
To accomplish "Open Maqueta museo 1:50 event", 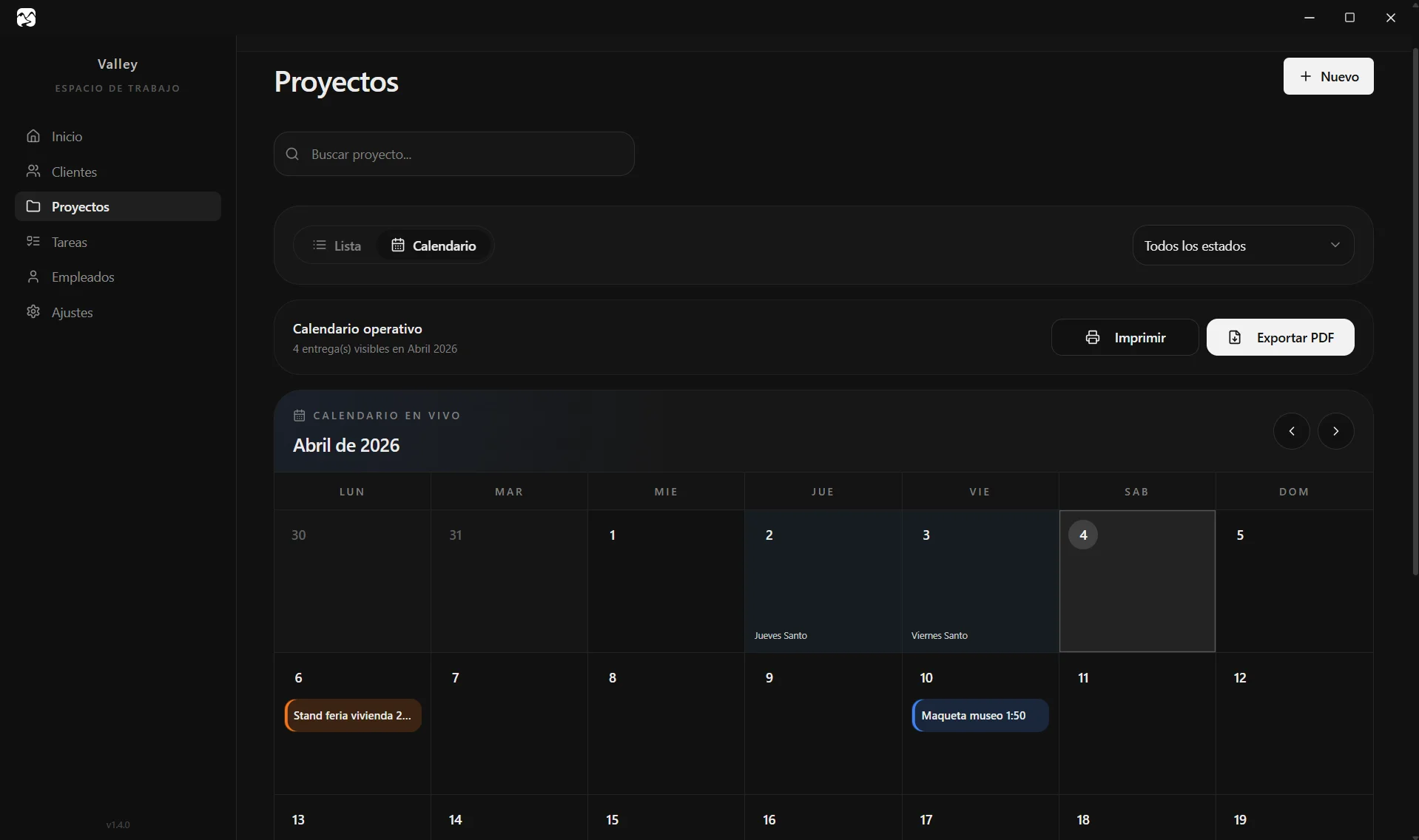I will [980, 716].
